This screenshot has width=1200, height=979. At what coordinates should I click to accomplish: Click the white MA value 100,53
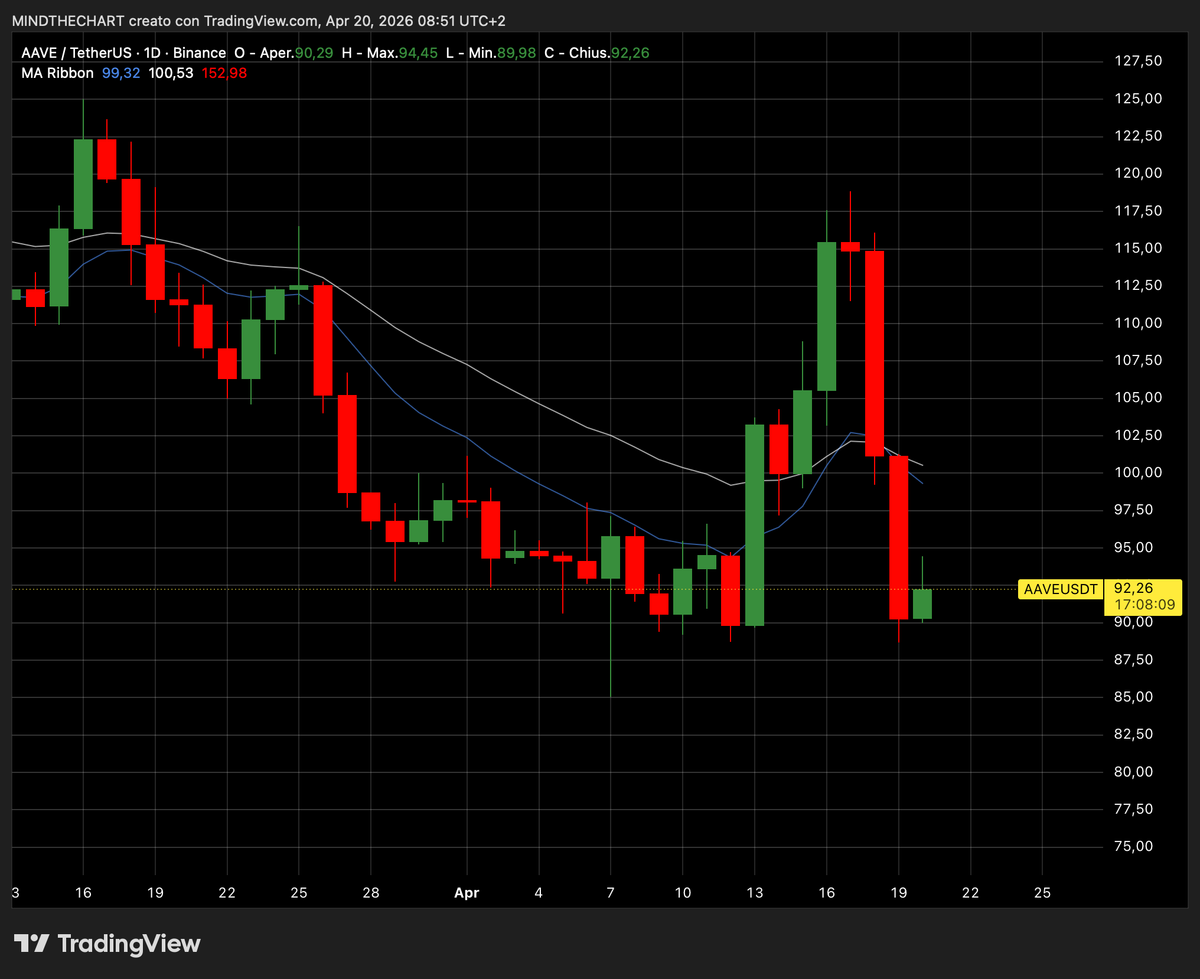(x=169, y=72)
